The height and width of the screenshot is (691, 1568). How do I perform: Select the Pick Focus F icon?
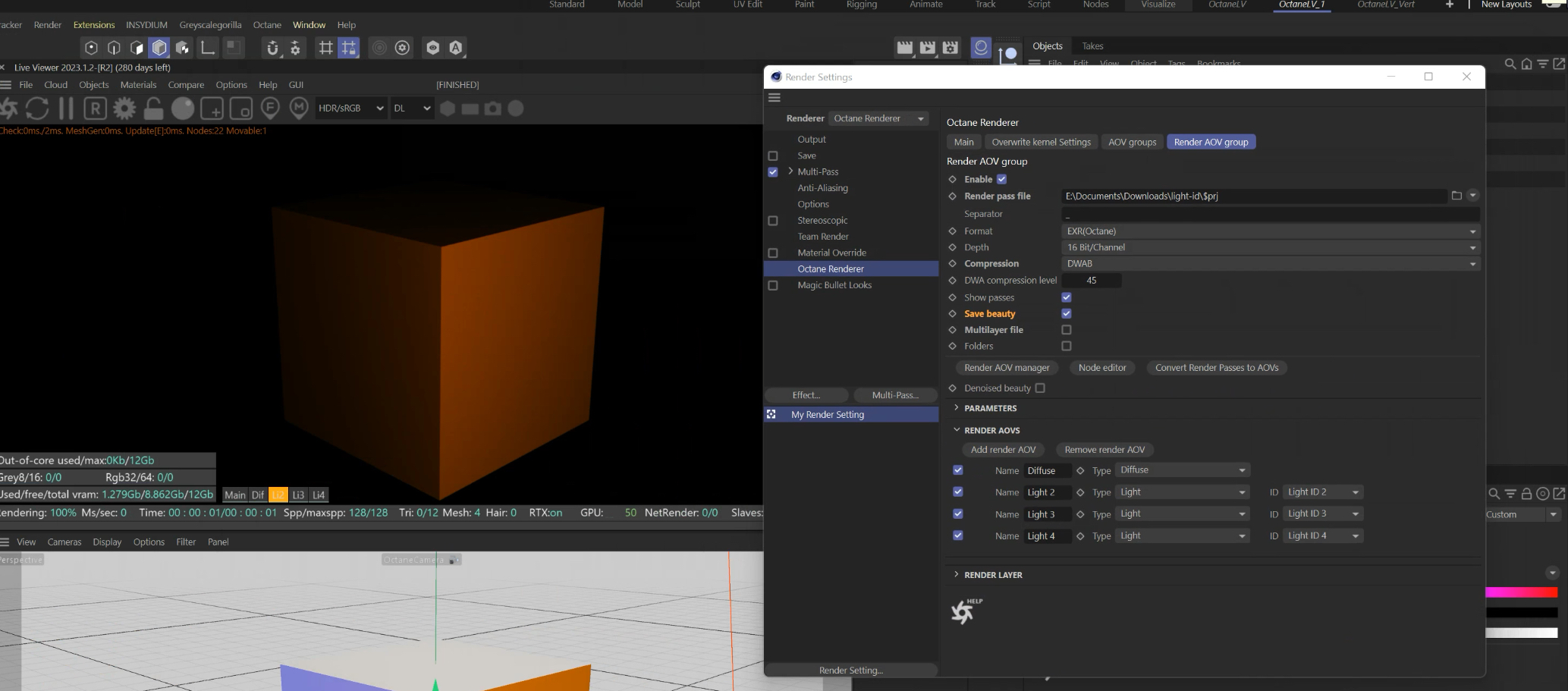point(271,108)
